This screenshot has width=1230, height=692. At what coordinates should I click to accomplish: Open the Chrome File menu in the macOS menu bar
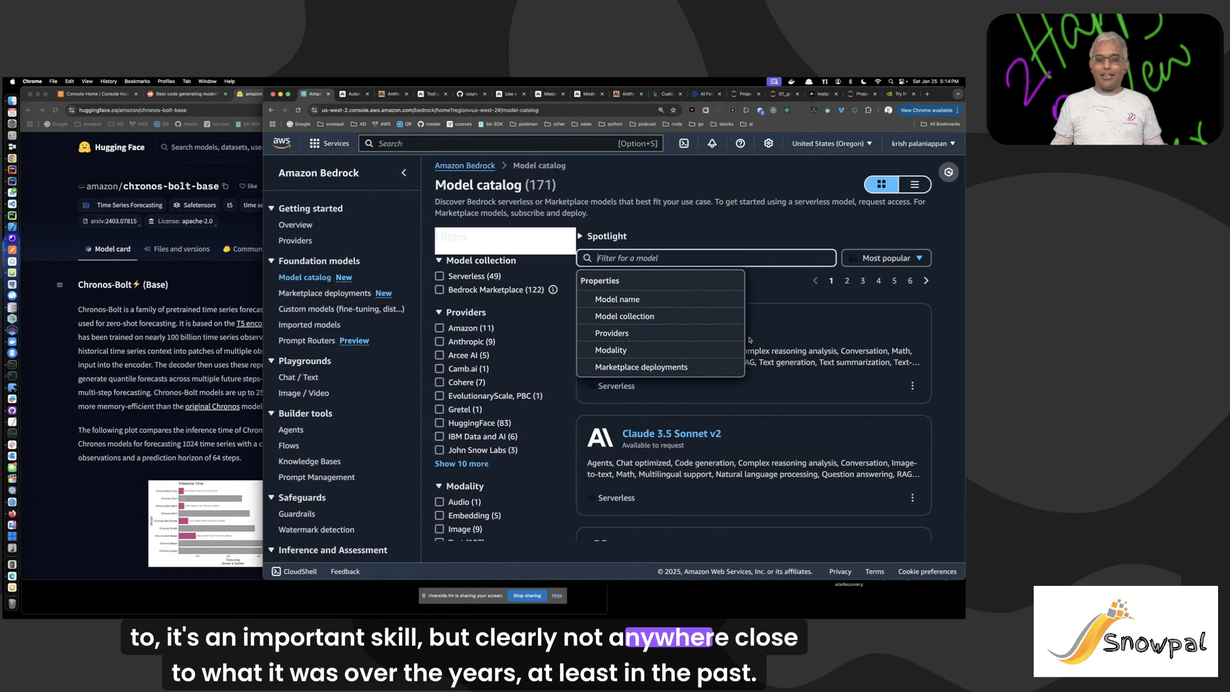53,81
